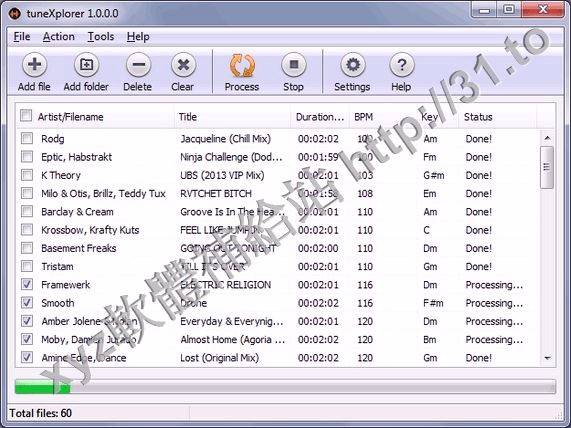
Task: Open the Help menu in menu bar
Action: point(138,37)
